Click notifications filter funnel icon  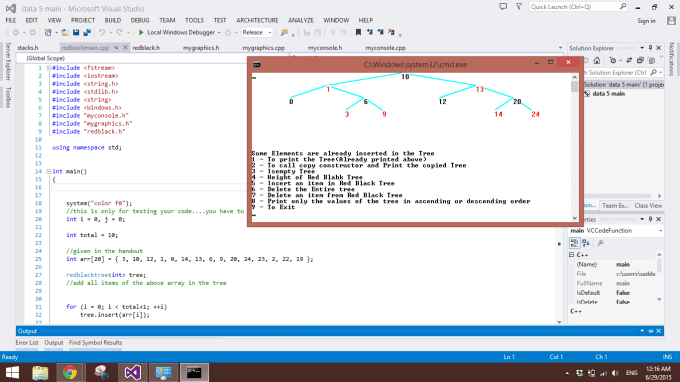click(519, 7)
